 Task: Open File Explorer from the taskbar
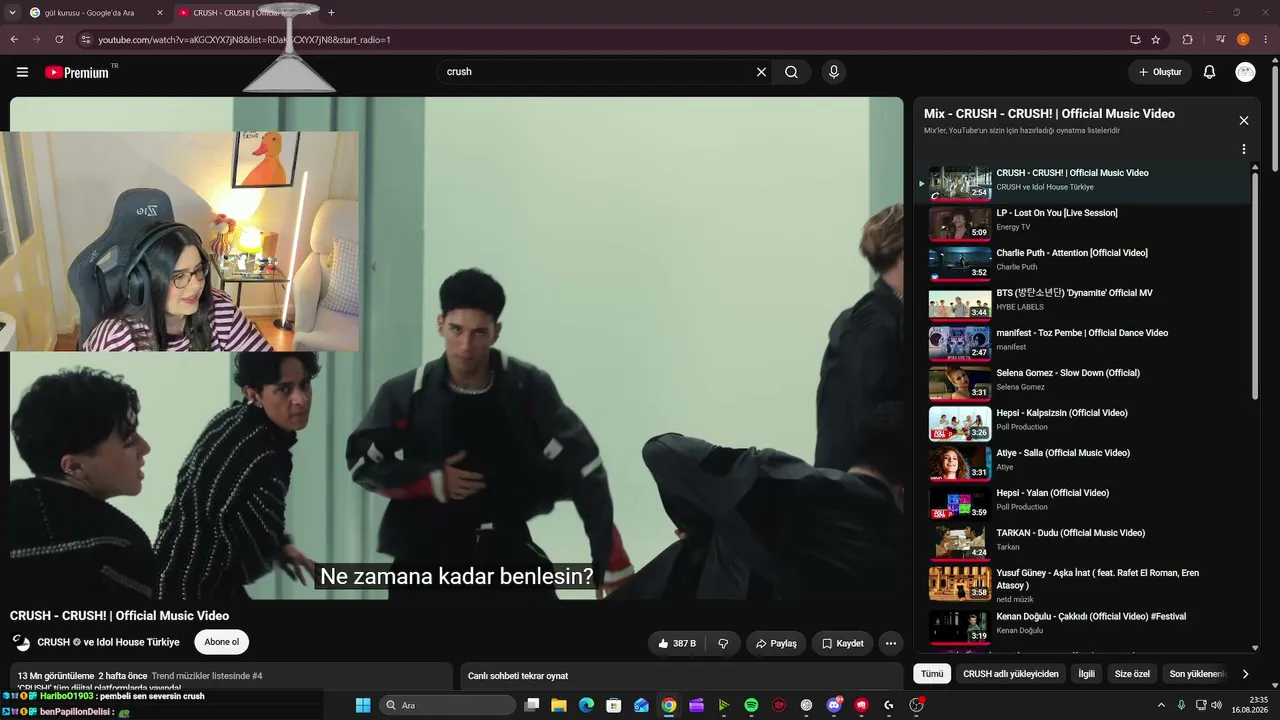tap(559, 705)
